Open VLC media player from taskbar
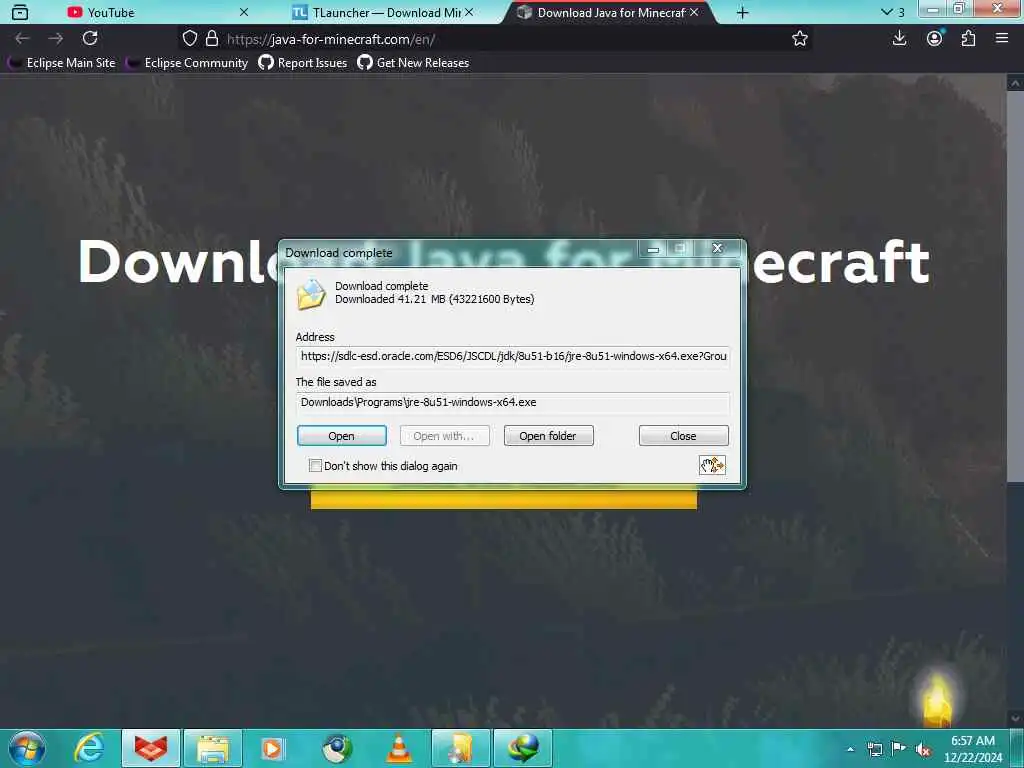The height and width of the screenshot is (768, 1024). (399, 748)
